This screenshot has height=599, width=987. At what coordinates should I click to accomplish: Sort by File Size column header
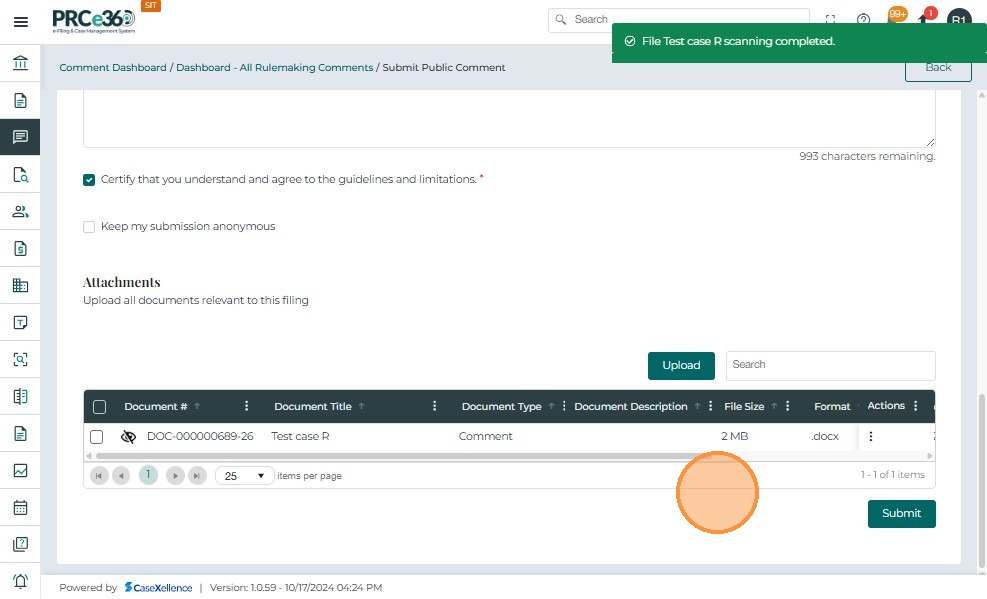pos(744,406)
